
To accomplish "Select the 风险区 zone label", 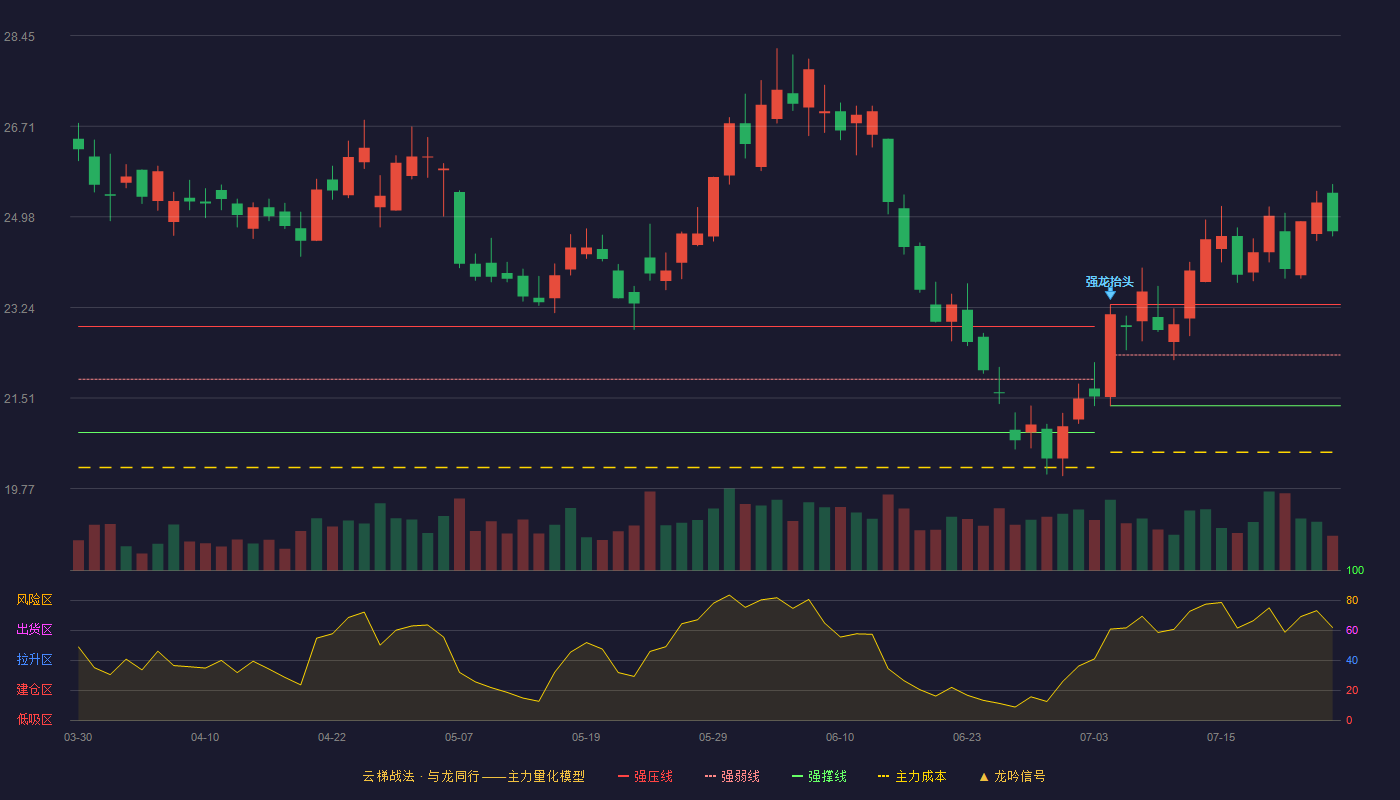I will pyautogui.click(x=34, y=600).
